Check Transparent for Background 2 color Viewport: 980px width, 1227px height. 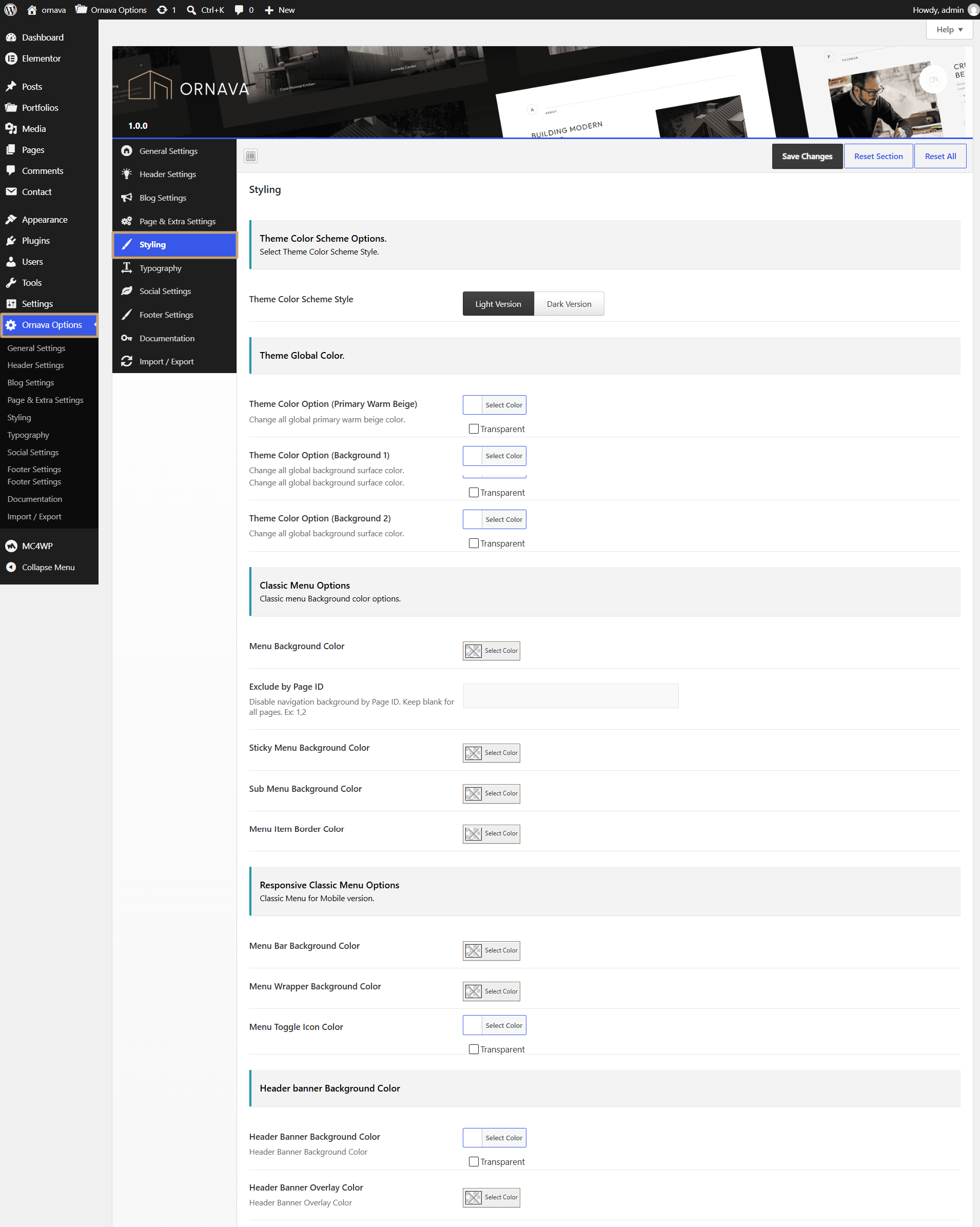coord(474,543)
